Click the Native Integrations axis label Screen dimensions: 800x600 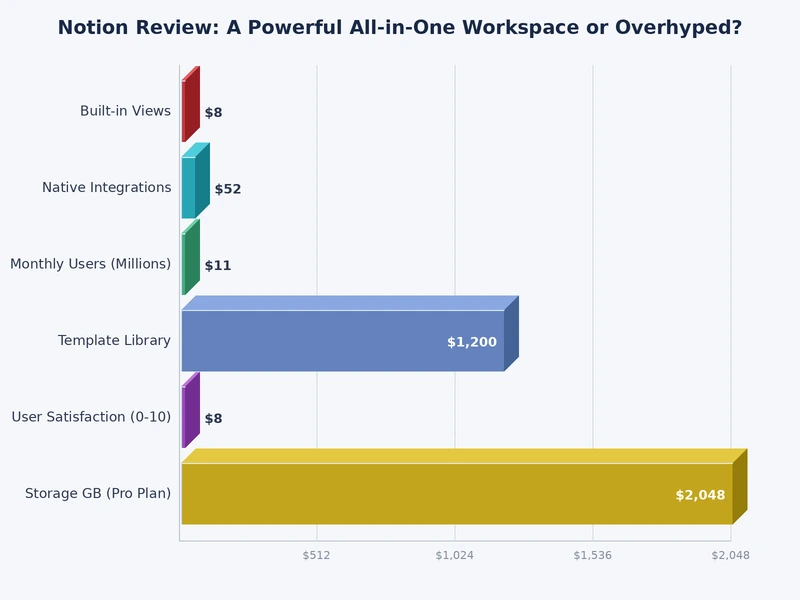[x=107, y=188]
